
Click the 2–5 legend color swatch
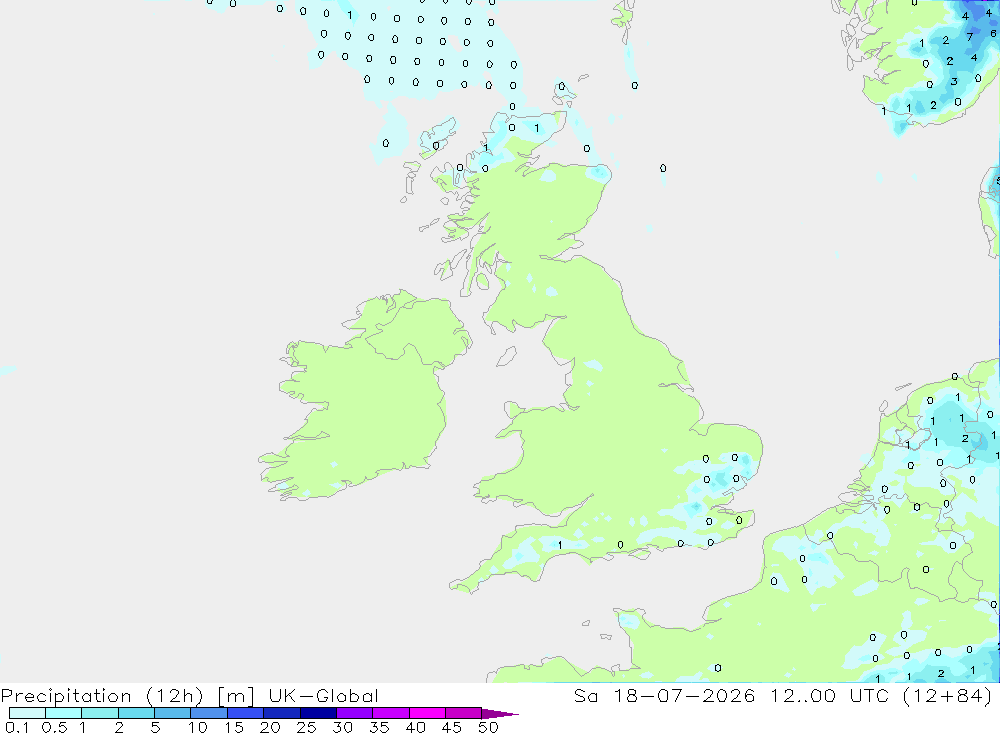(x=136, y=713)
